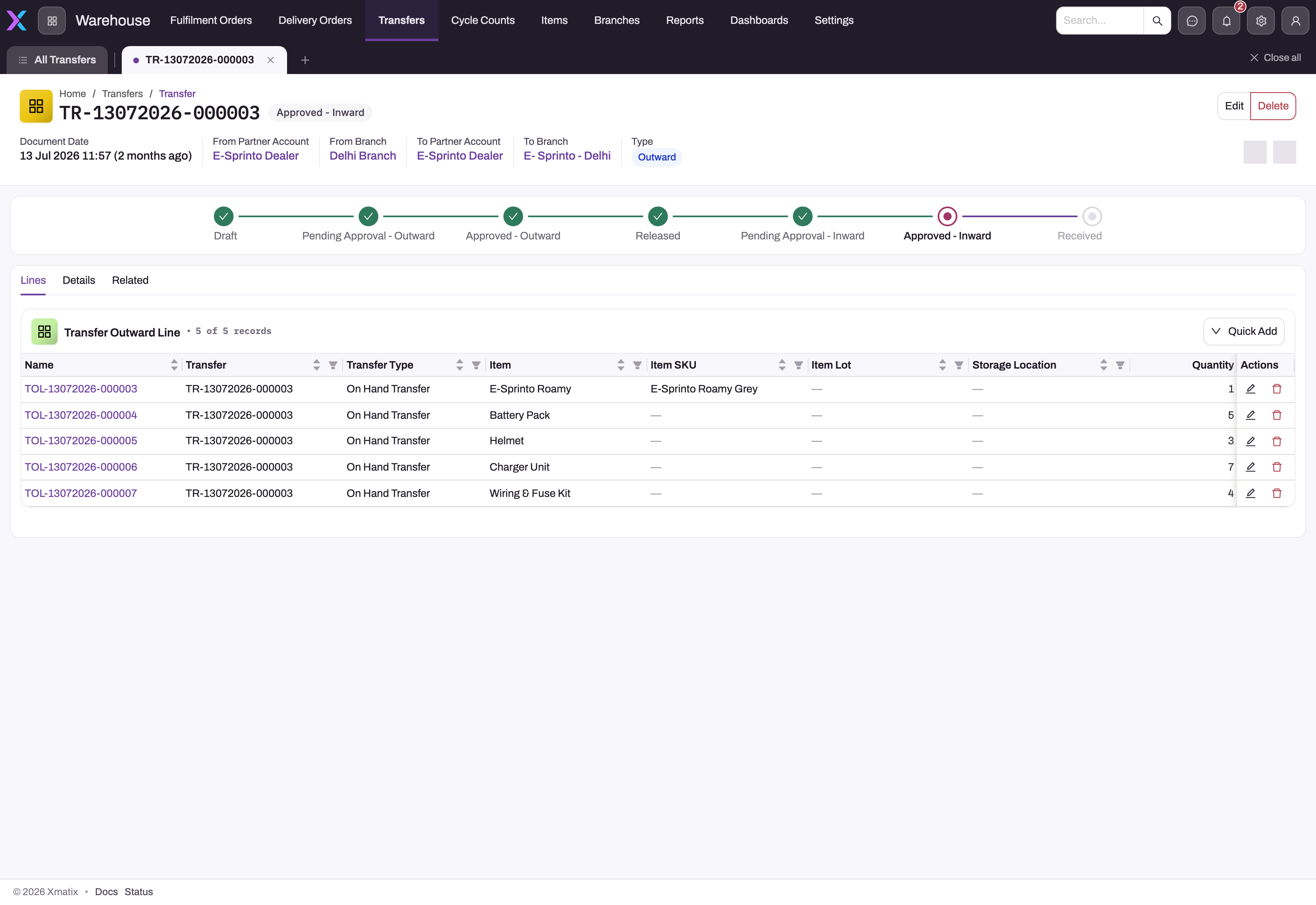Click the green Transfer Outward Line icon
Viewport: 1316px width, 905px height.
44,332
